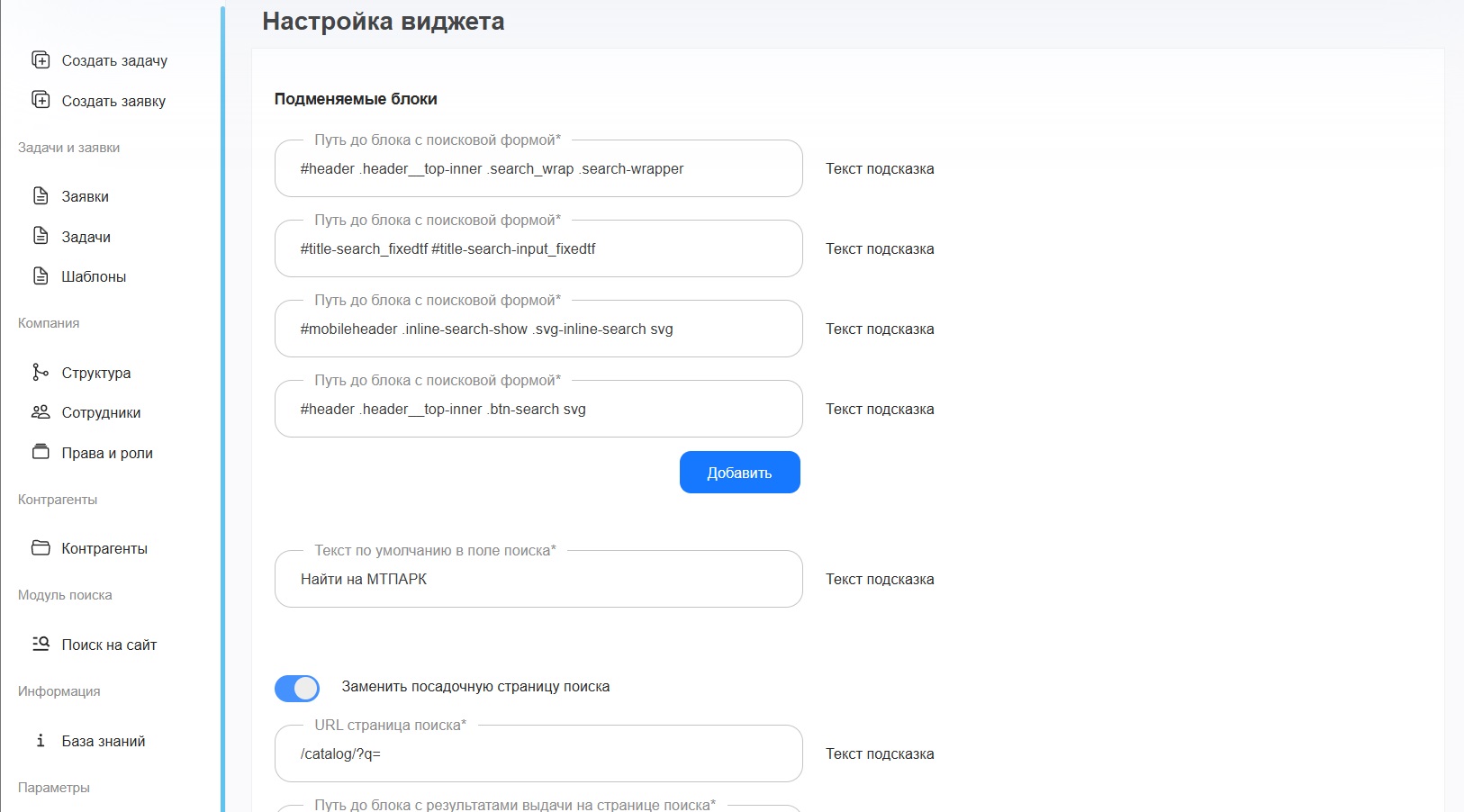Open Права и роли menu item
This screenshot has width=1464, height=812.
click(107, 453)
